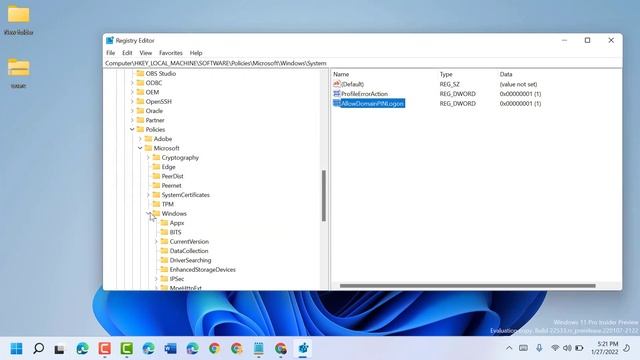Click the Registry Editor taskbar icon

(x=303, y=349)
